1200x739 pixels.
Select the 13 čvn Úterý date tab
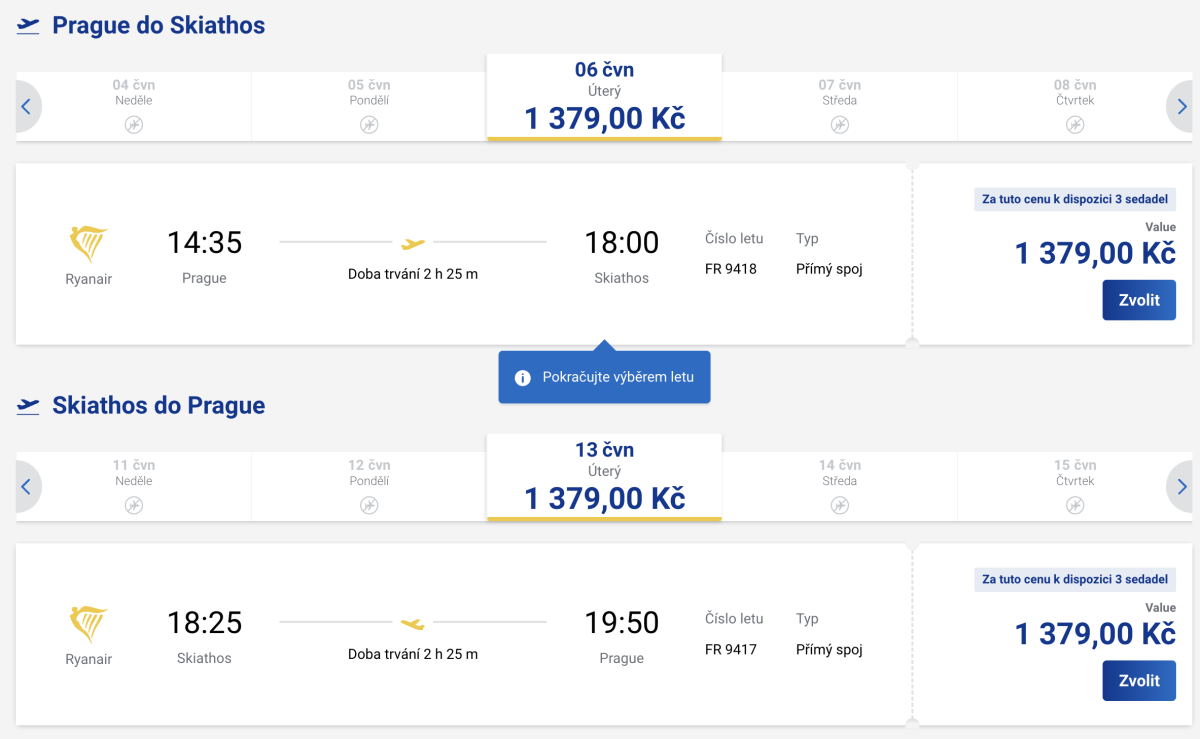pyautogui.click(x=604, y=477)
